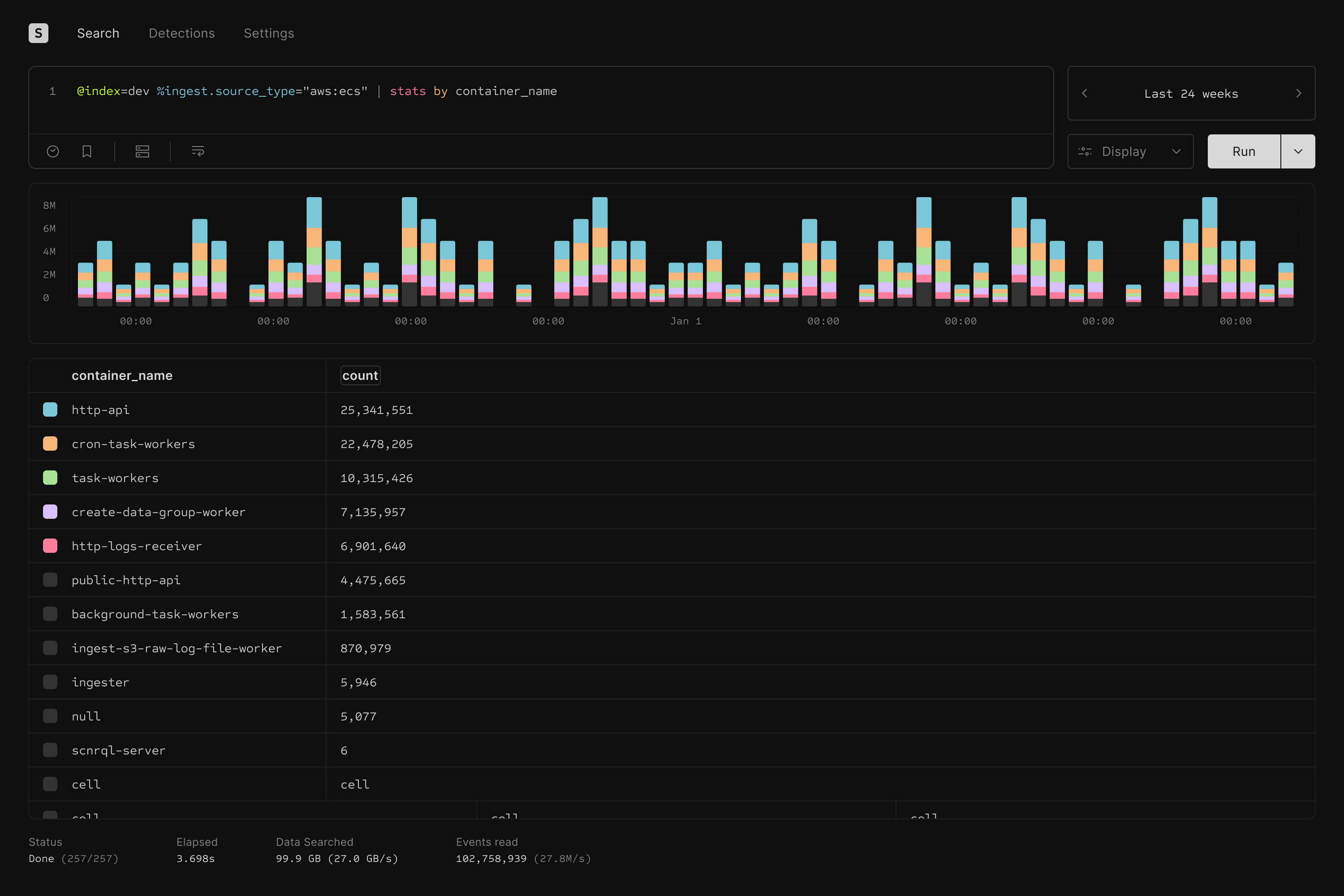Go to previous time range arrow

(1085, 93)
